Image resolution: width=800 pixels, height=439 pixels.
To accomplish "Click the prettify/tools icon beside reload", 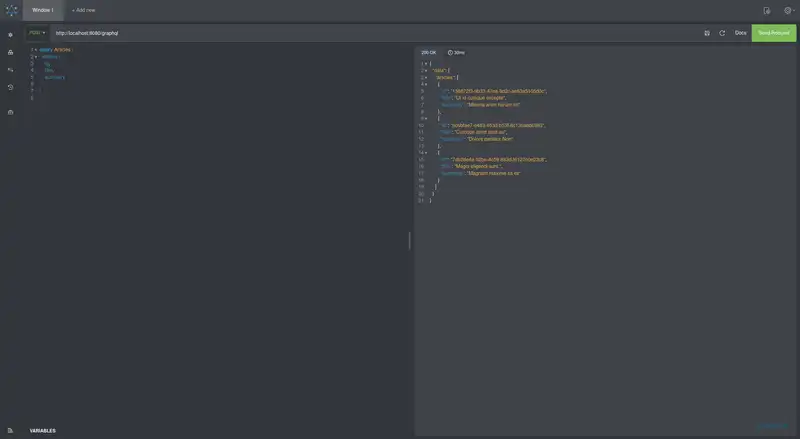I will pos(707,33).
